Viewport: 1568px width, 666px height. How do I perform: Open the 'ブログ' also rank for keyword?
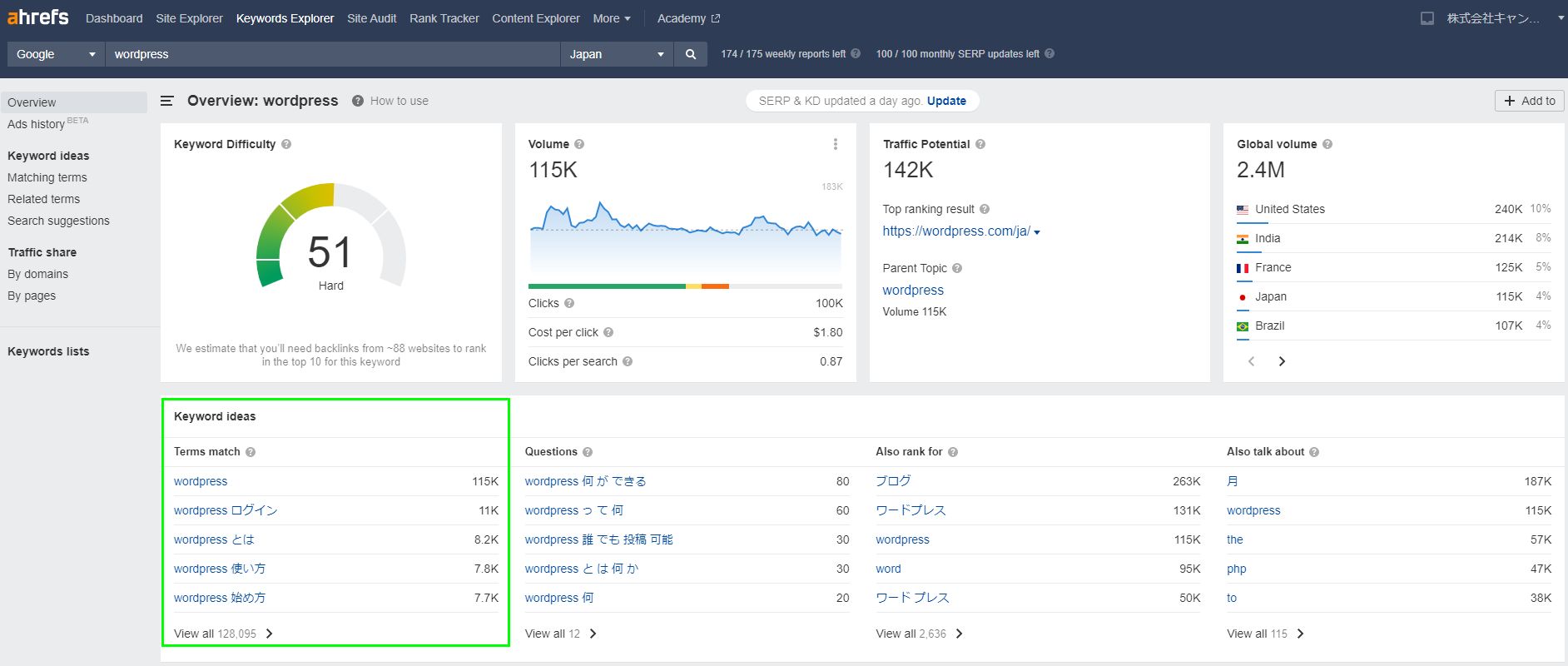[x=893, y=481]
